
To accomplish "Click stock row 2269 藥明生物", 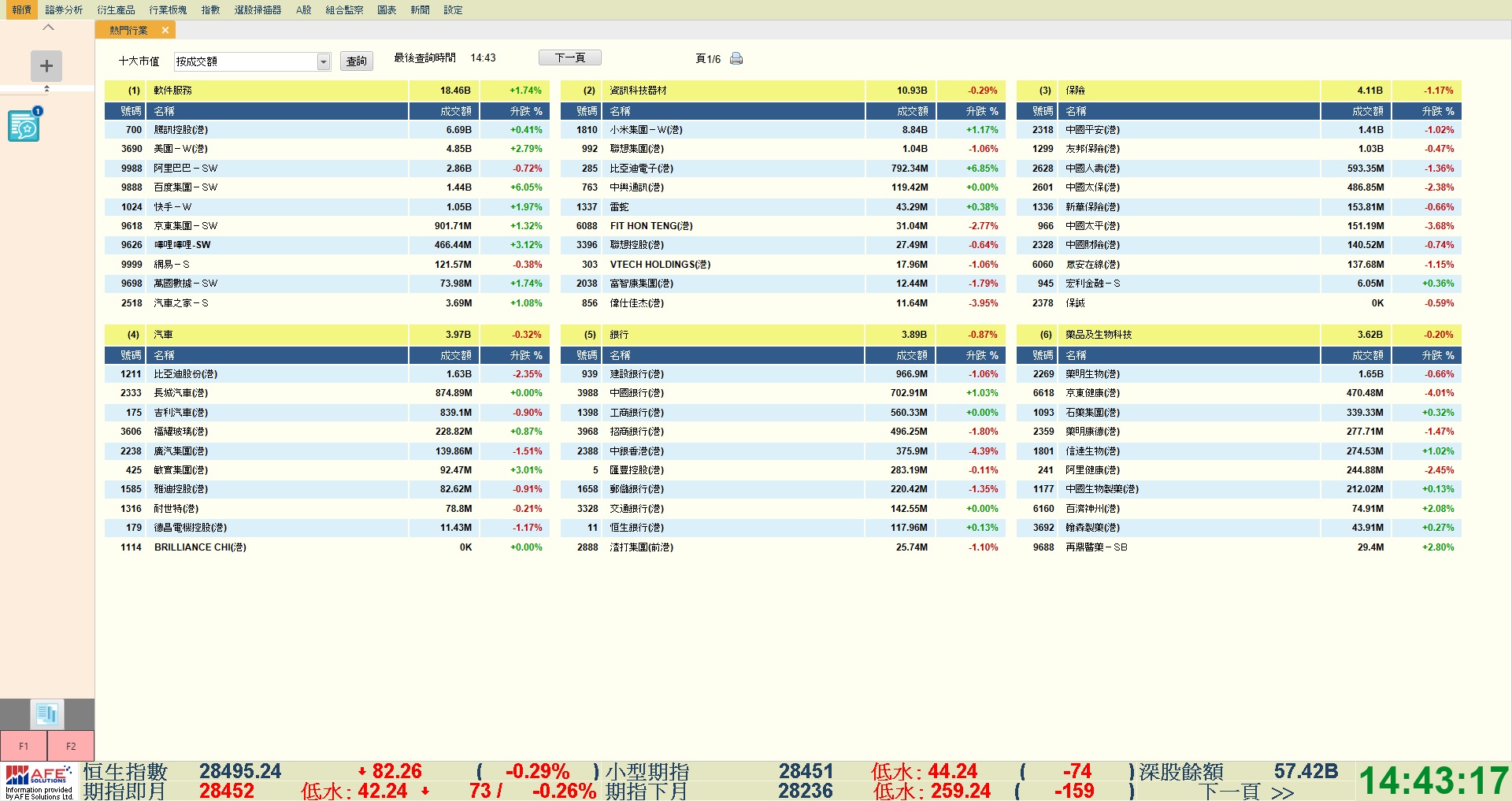I will tap(1239, 374).
